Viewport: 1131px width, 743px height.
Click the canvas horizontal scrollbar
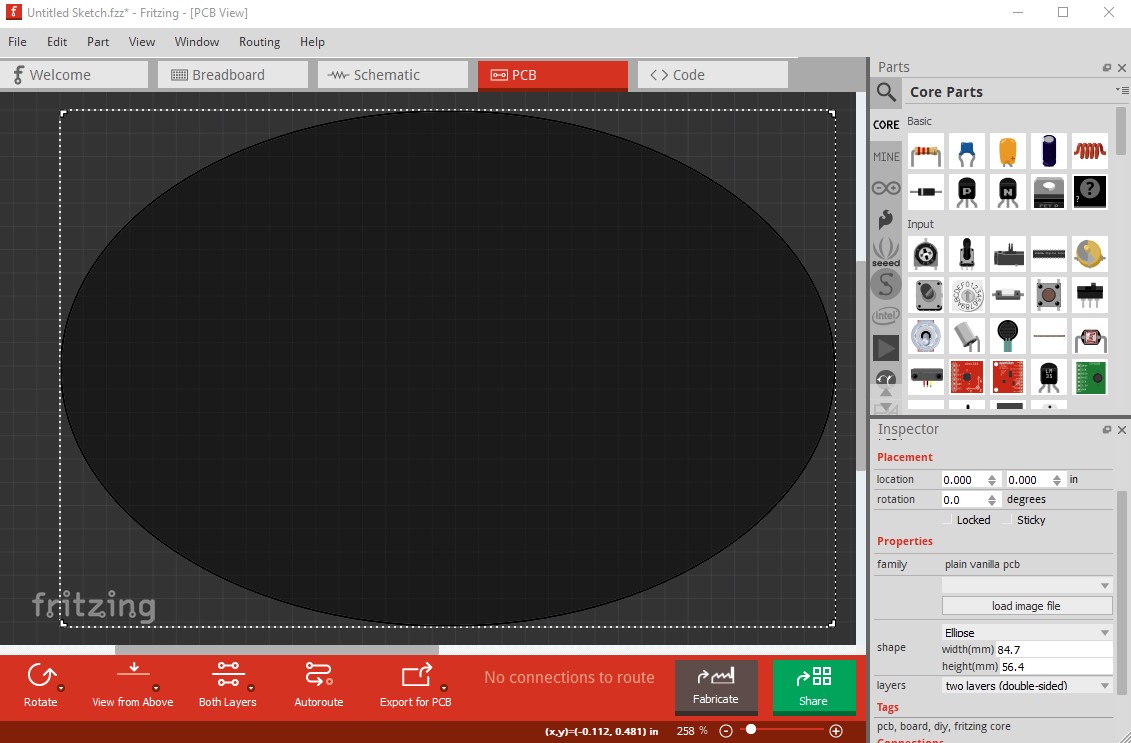tap(277, 650)
